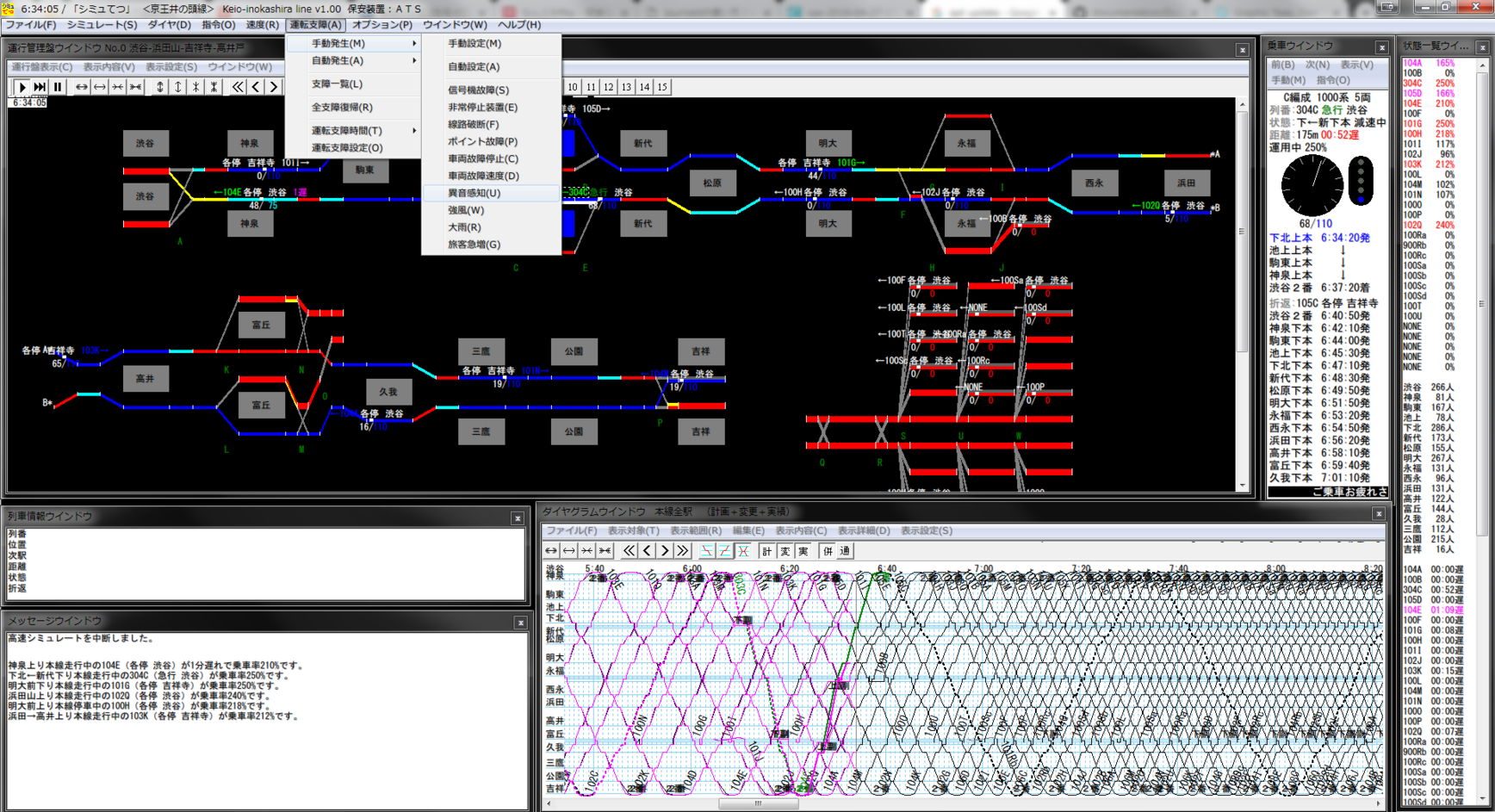Click the diagram window horizontal scrollbar thumb

click(x=758, y=804)
